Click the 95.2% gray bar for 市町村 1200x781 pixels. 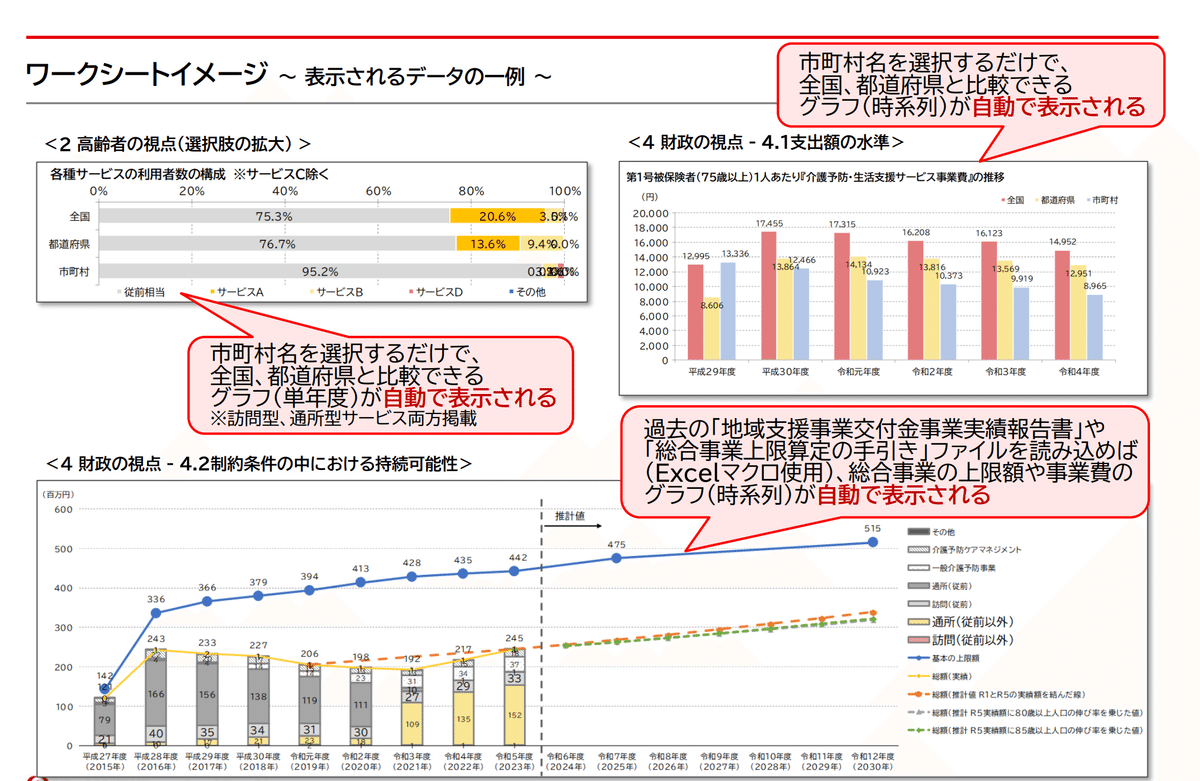pyautogui.click(x=320, y=270)
